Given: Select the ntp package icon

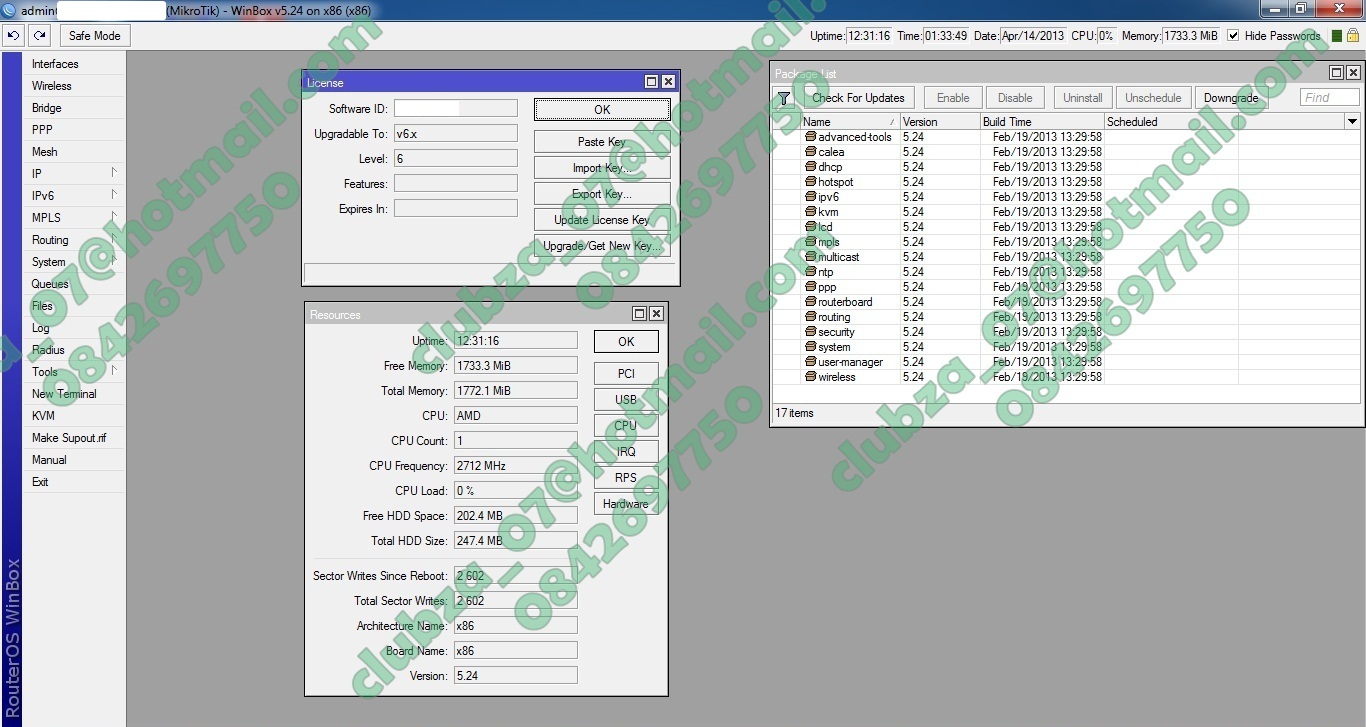Looking at the screenshot, I should [x=811, y=272].
